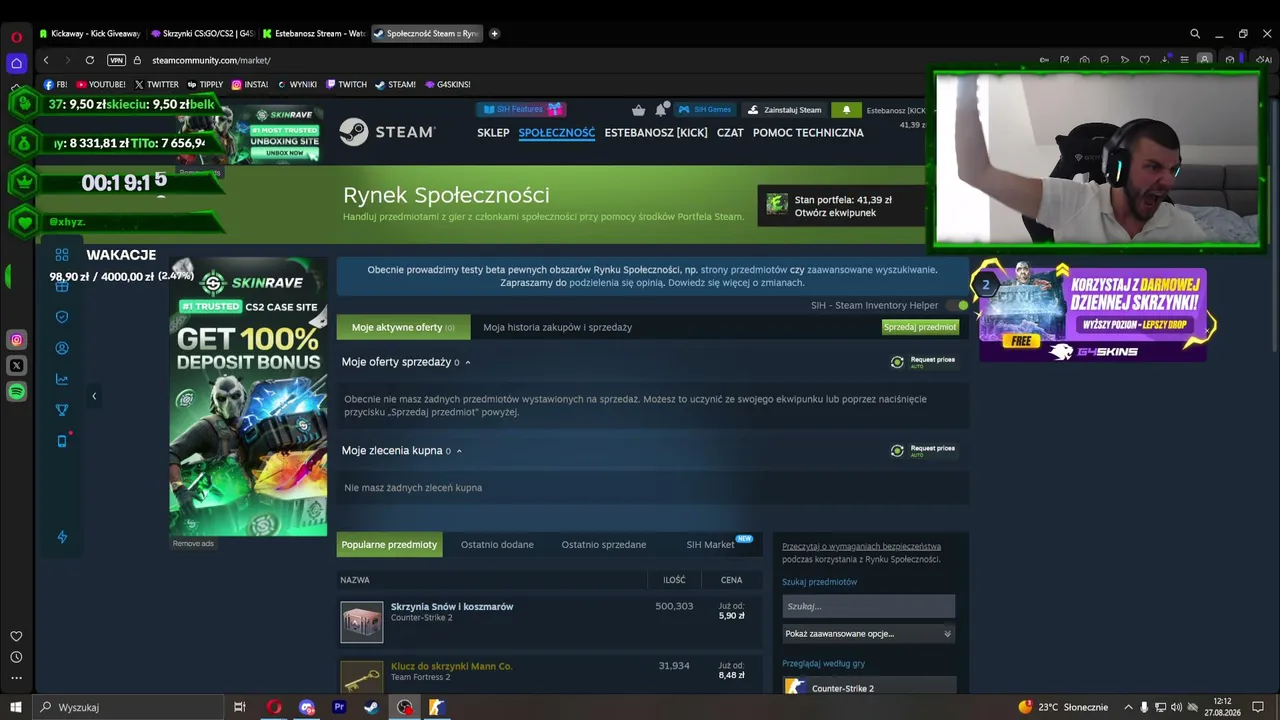Open the SKLEP menu in Steam

(493, 133)
